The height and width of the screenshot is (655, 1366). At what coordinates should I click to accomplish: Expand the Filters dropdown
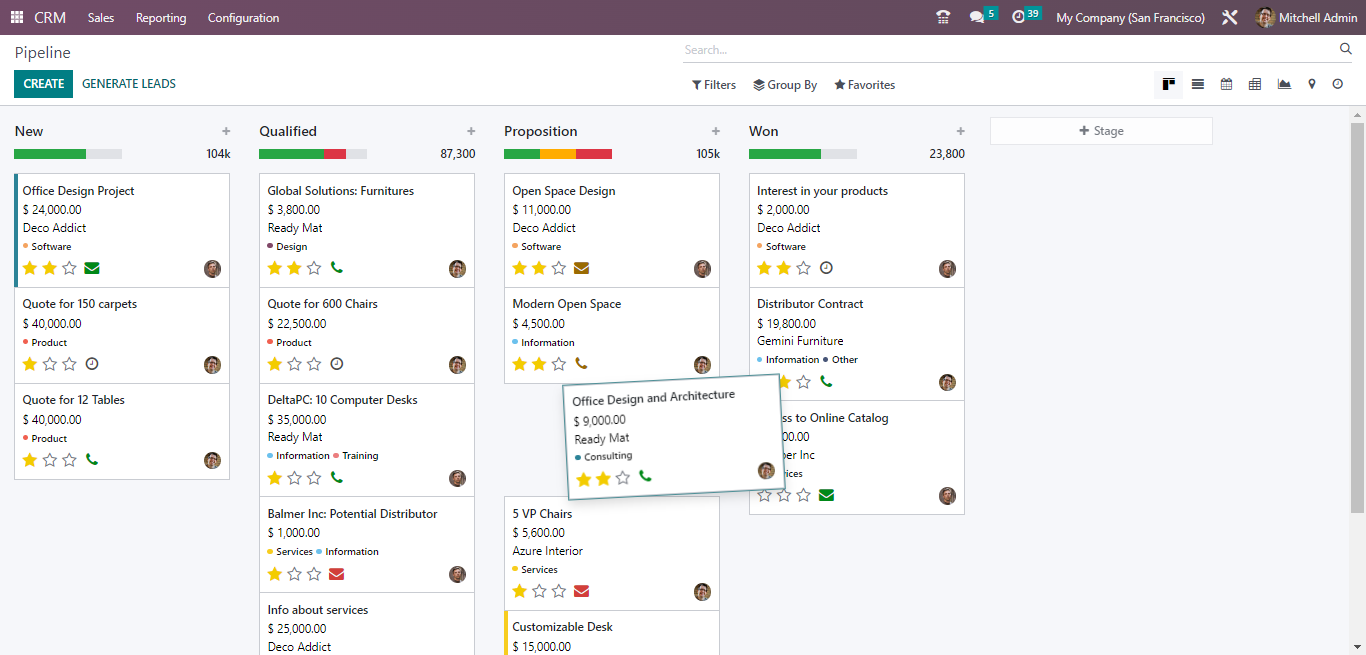pyautogui.click(x=714, y=85)
